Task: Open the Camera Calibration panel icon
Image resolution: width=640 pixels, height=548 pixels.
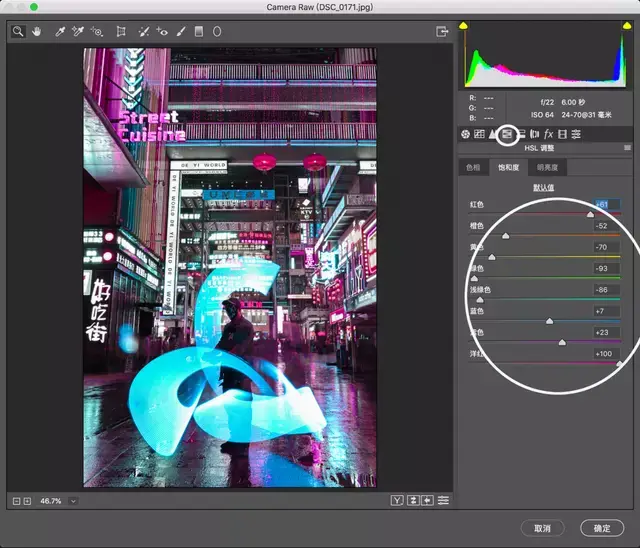Action: pyautogui.click(x=562, y=134)
